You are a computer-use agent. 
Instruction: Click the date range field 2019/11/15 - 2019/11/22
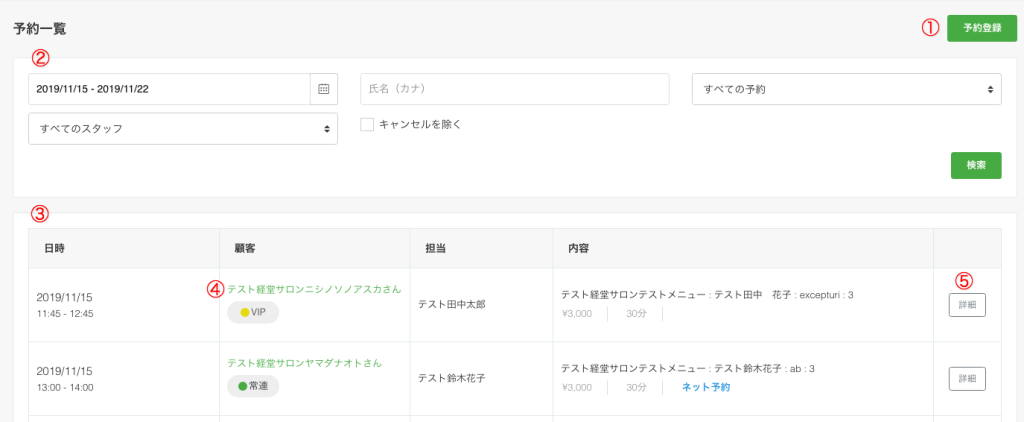169,89
